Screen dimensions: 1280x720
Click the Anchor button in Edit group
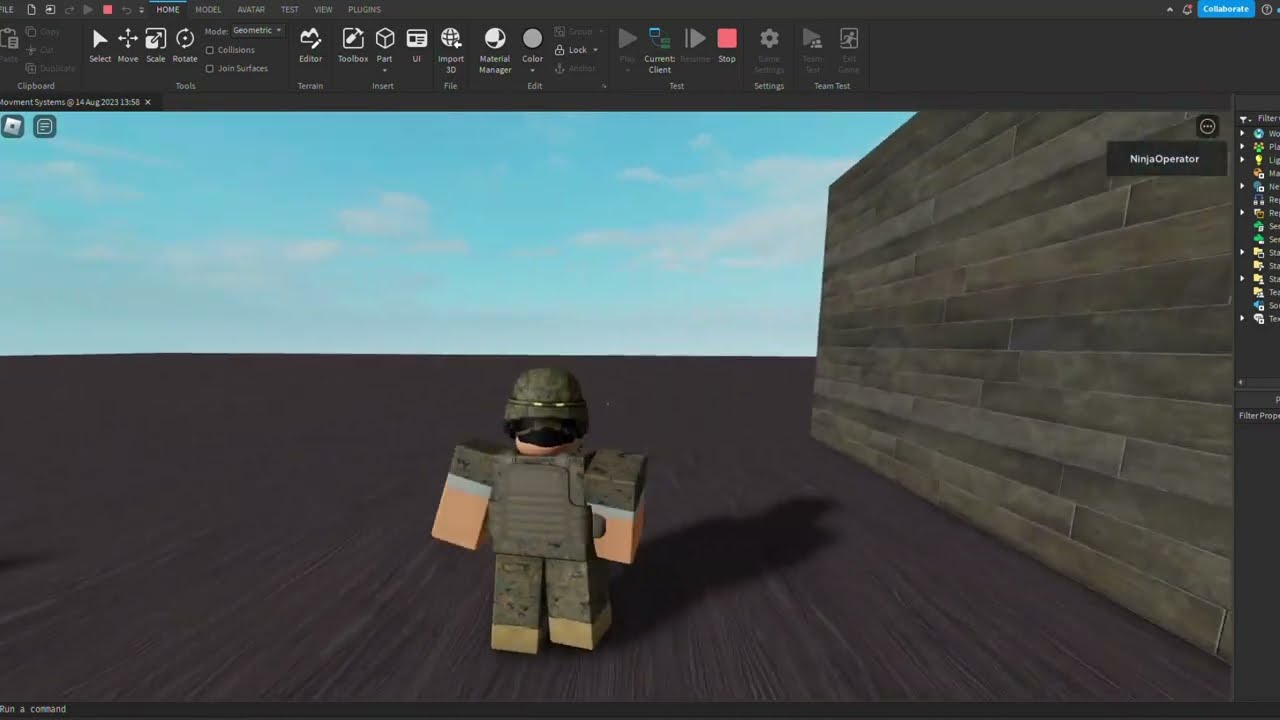[577, 68]
